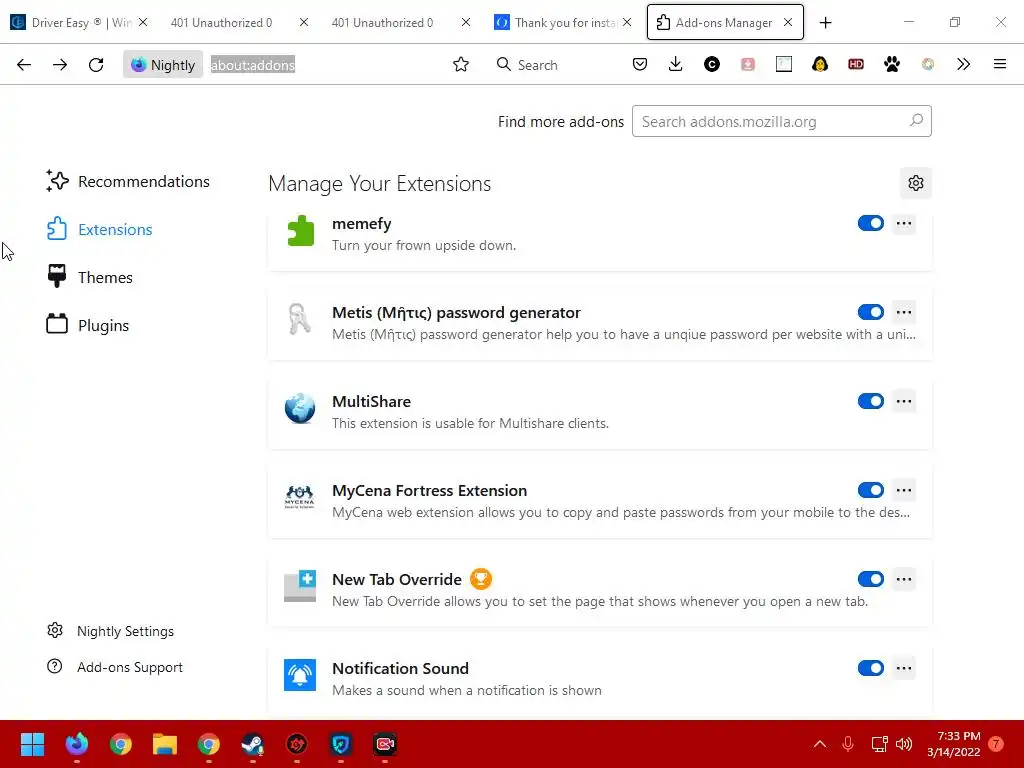Open more options for New Tab Override
This screenshot has width=1024, height=768.
click(x=904, y=579)
